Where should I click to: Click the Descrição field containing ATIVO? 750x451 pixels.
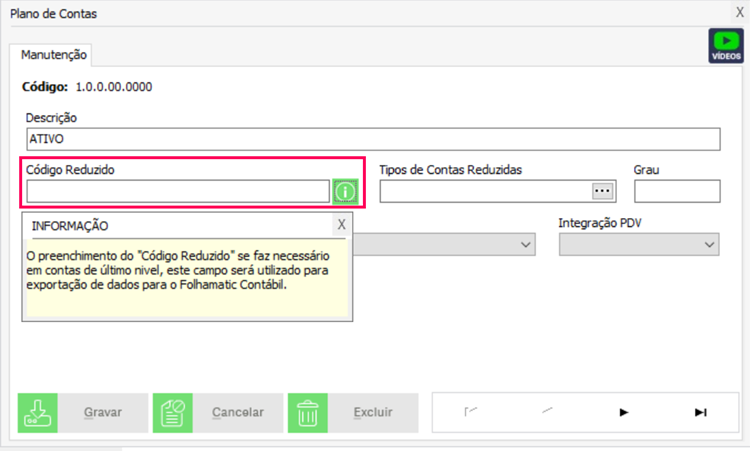[x=372, y=139]
